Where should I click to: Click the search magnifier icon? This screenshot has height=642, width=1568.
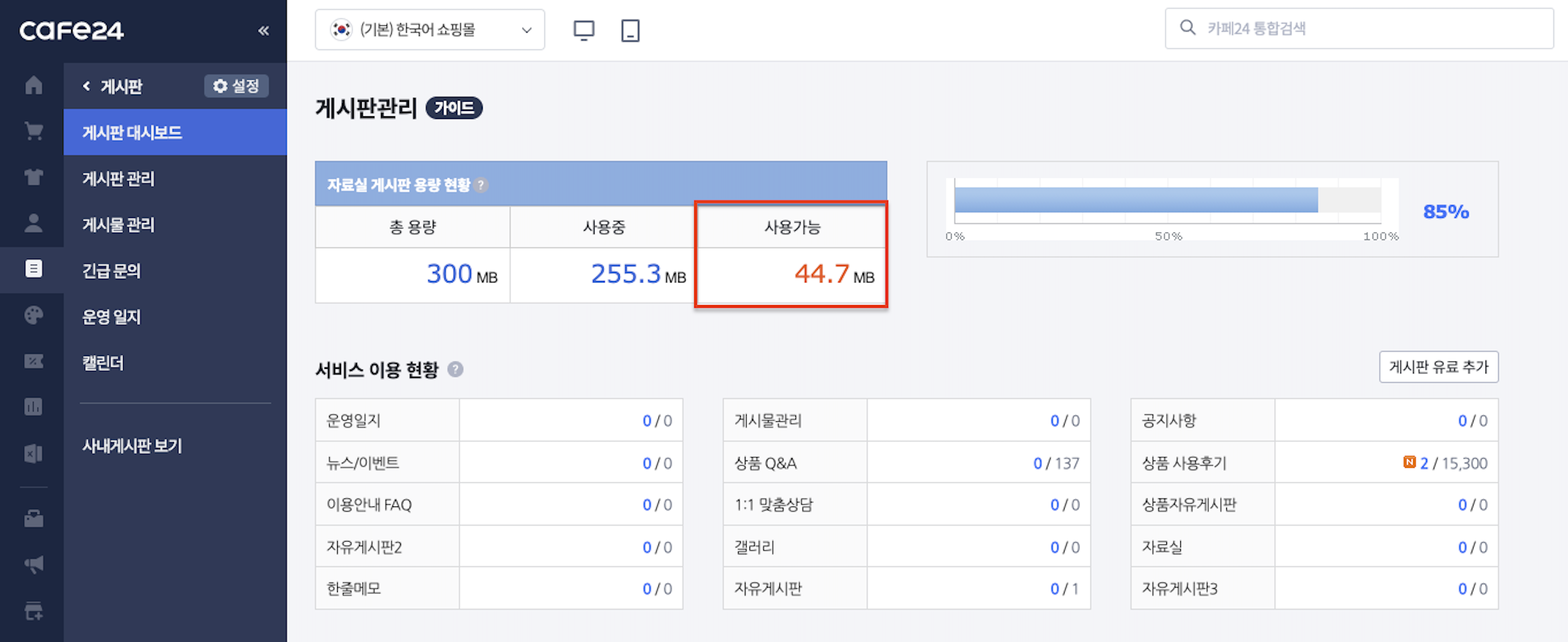1188,28
